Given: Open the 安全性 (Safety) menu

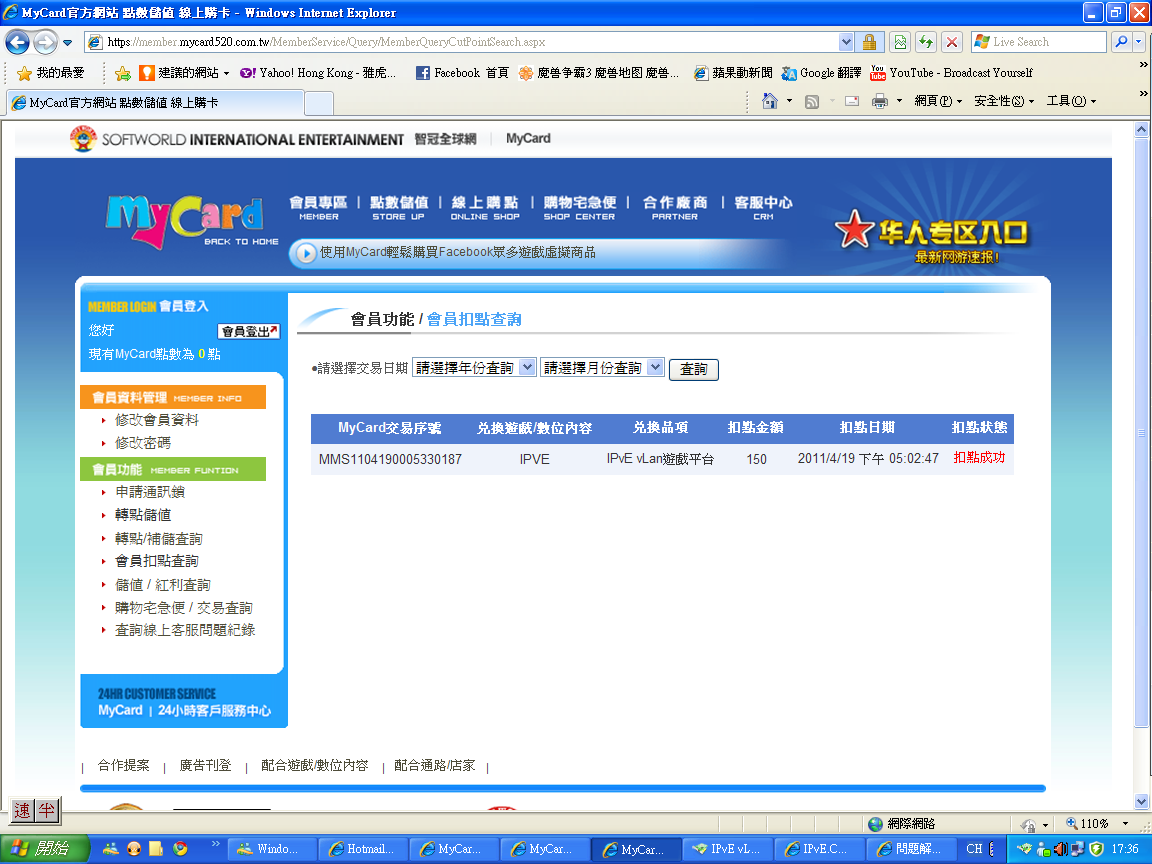Looking at the screenshot, I should click(1004, 101).
